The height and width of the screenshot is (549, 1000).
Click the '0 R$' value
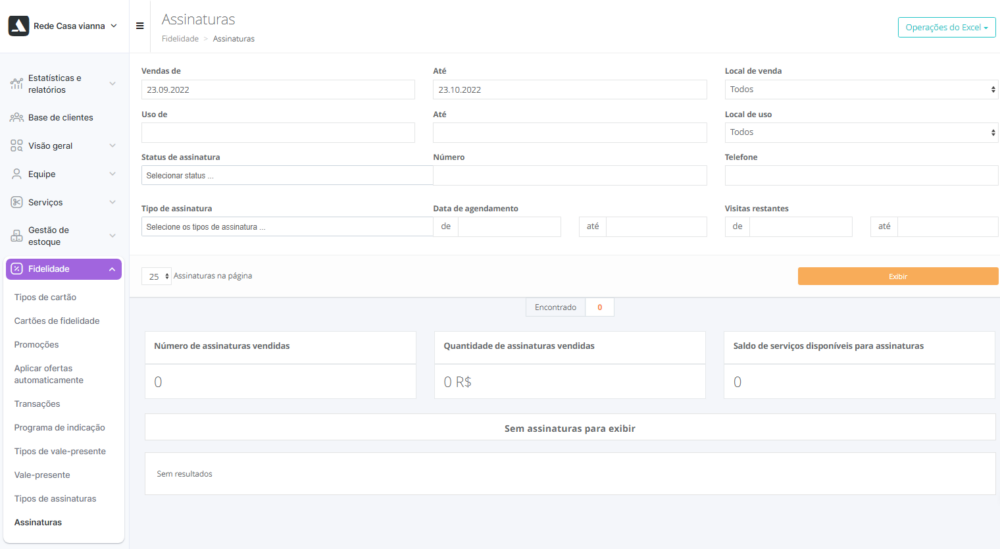(x=457, y=382)
